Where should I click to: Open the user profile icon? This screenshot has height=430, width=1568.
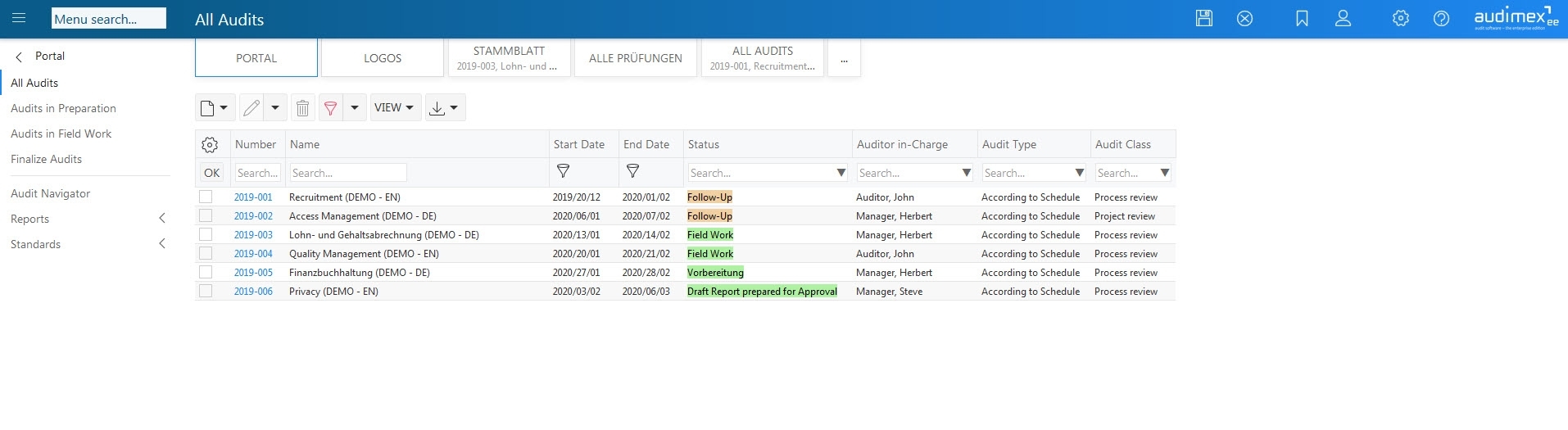pos(1343,18)
